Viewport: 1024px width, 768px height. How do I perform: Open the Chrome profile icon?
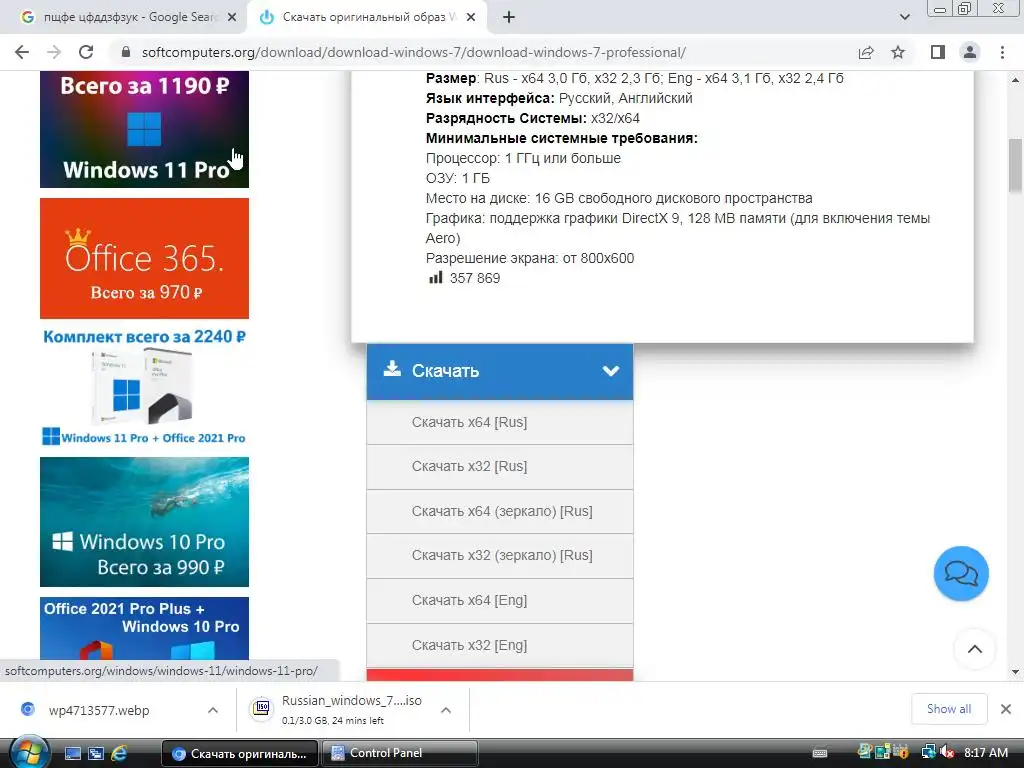[x=970, y=52]
